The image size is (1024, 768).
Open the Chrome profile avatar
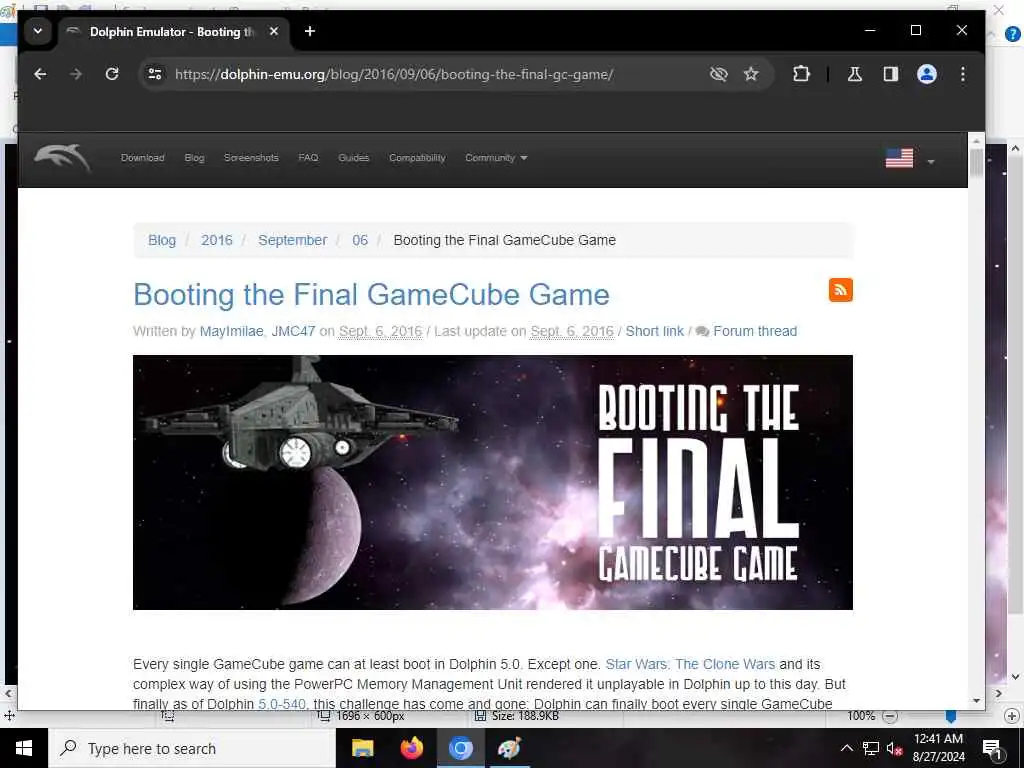click(x=927, y=74)
